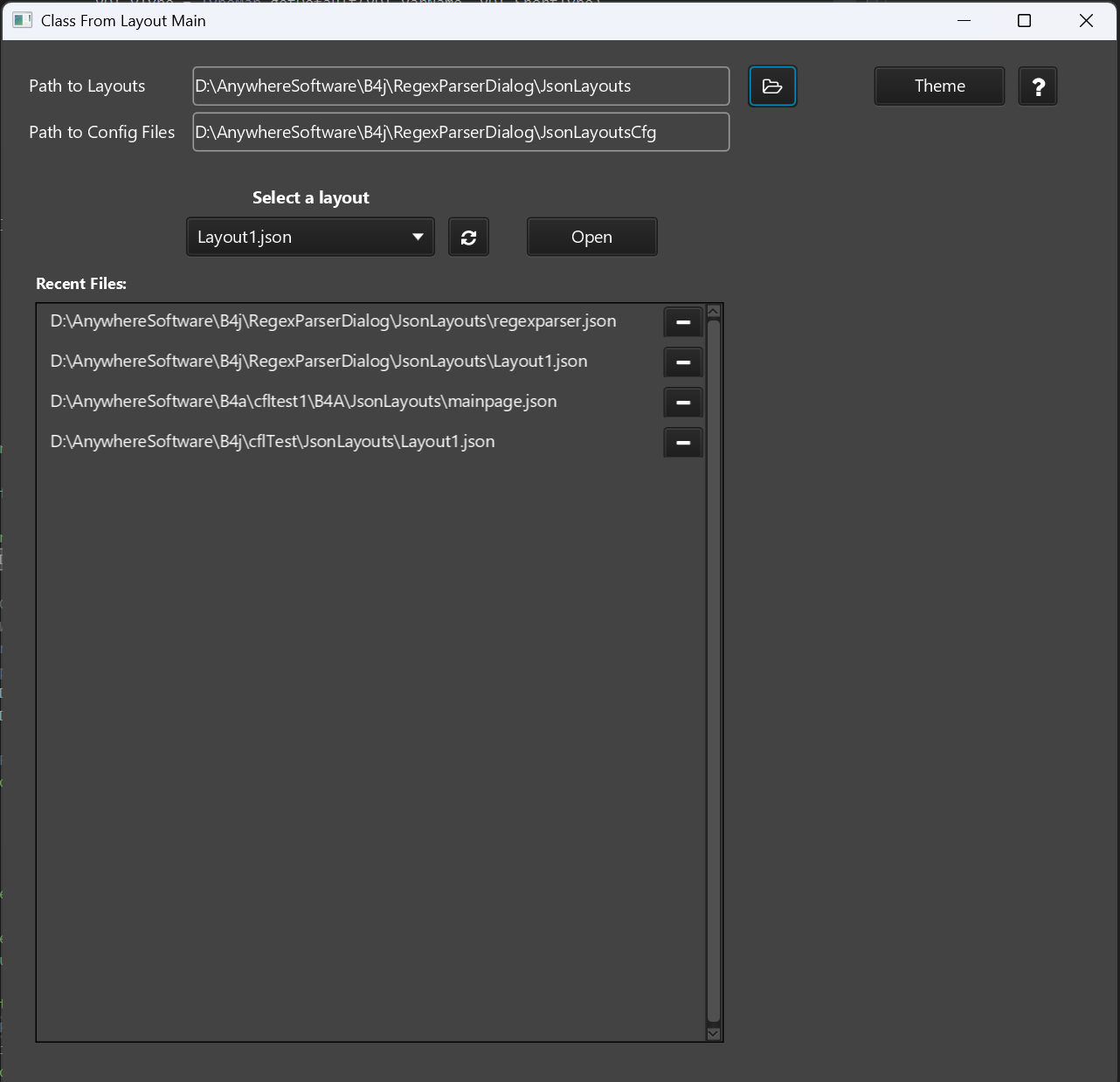Click the Path to Config Files label
Screen dimensions: 1120x1082
(x=102, y=133)
